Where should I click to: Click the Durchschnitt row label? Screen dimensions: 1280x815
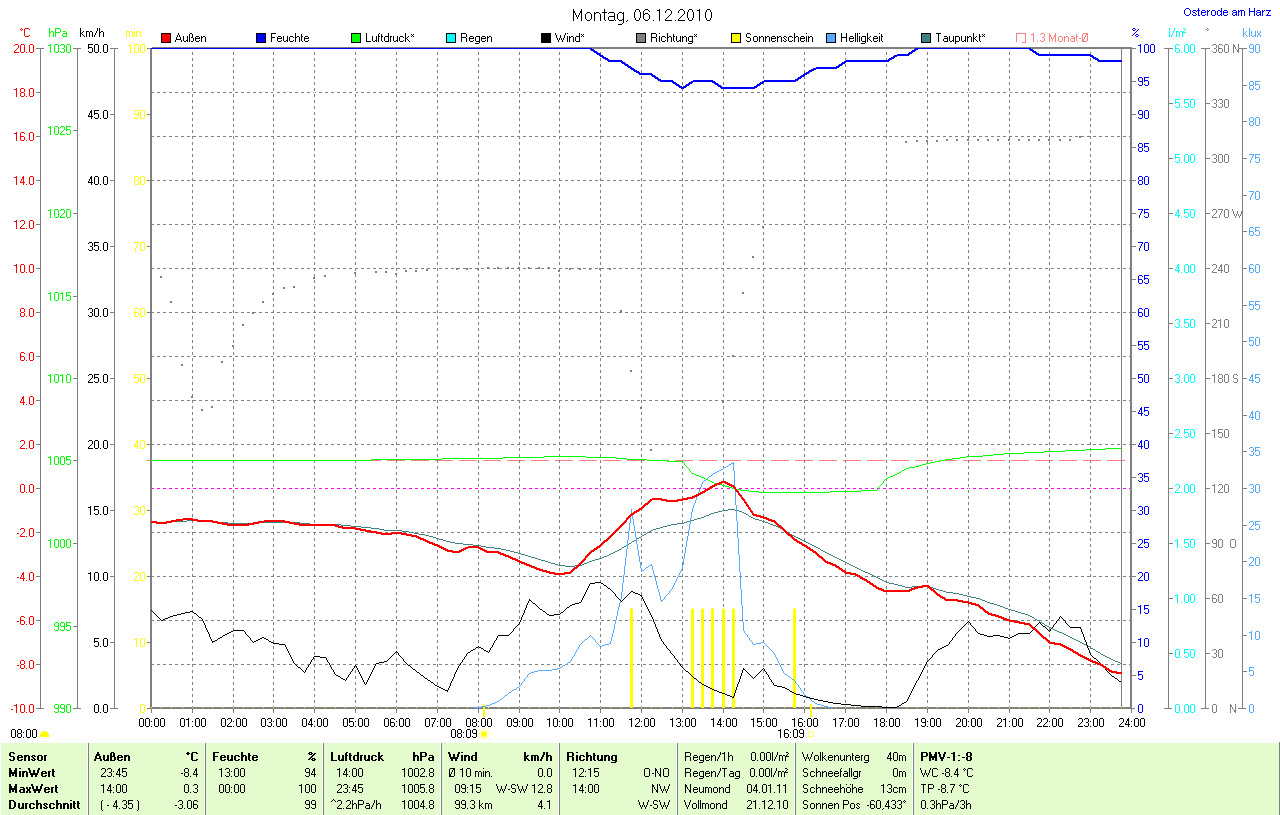[x=44, y=804]
